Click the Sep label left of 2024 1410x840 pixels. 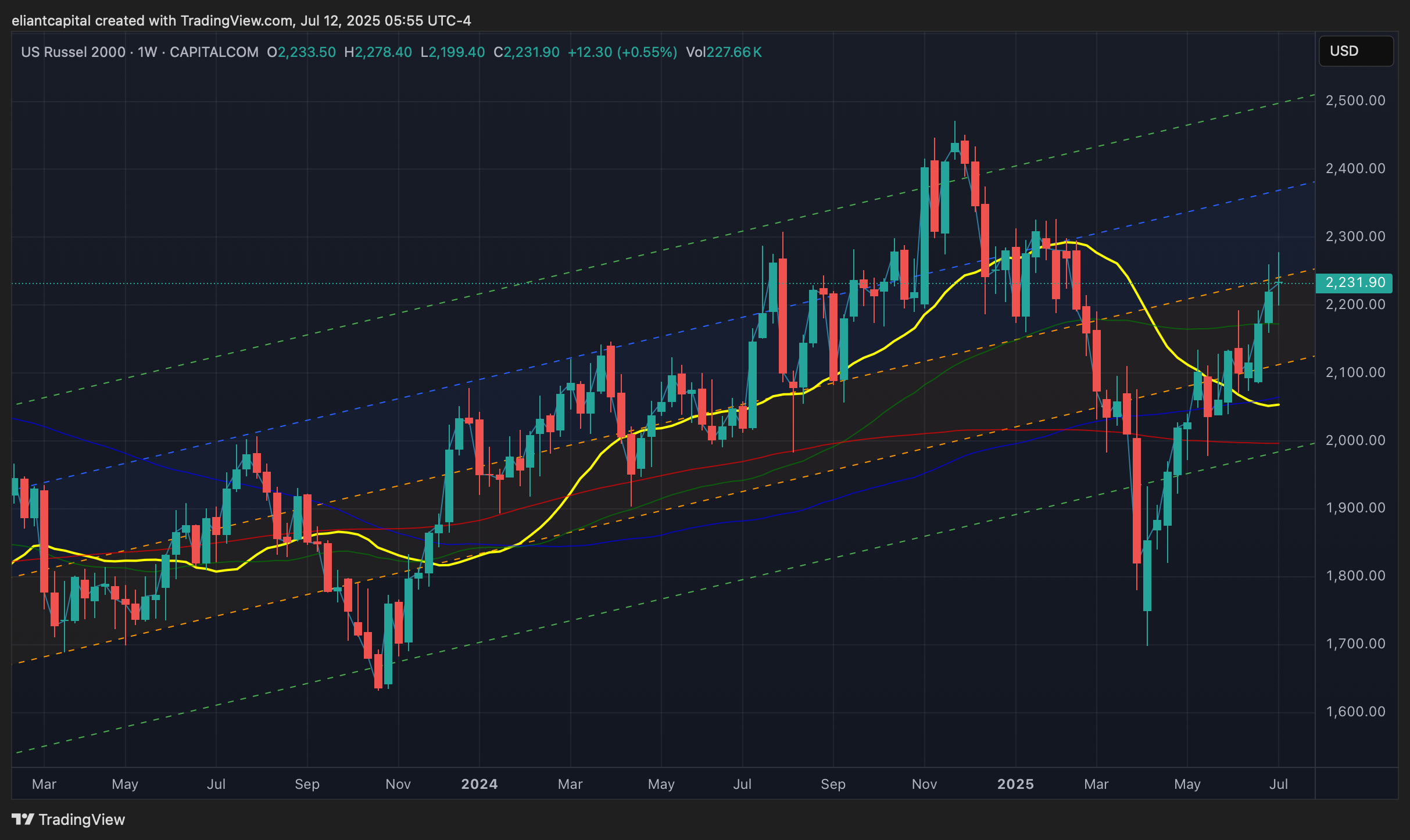(307, 784)
